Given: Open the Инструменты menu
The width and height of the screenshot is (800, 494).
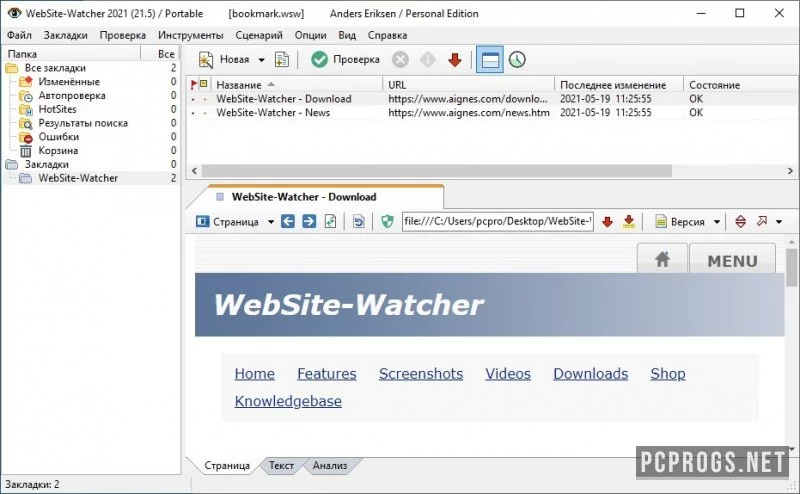Looking at the screenshot, I should pos(190,35).
